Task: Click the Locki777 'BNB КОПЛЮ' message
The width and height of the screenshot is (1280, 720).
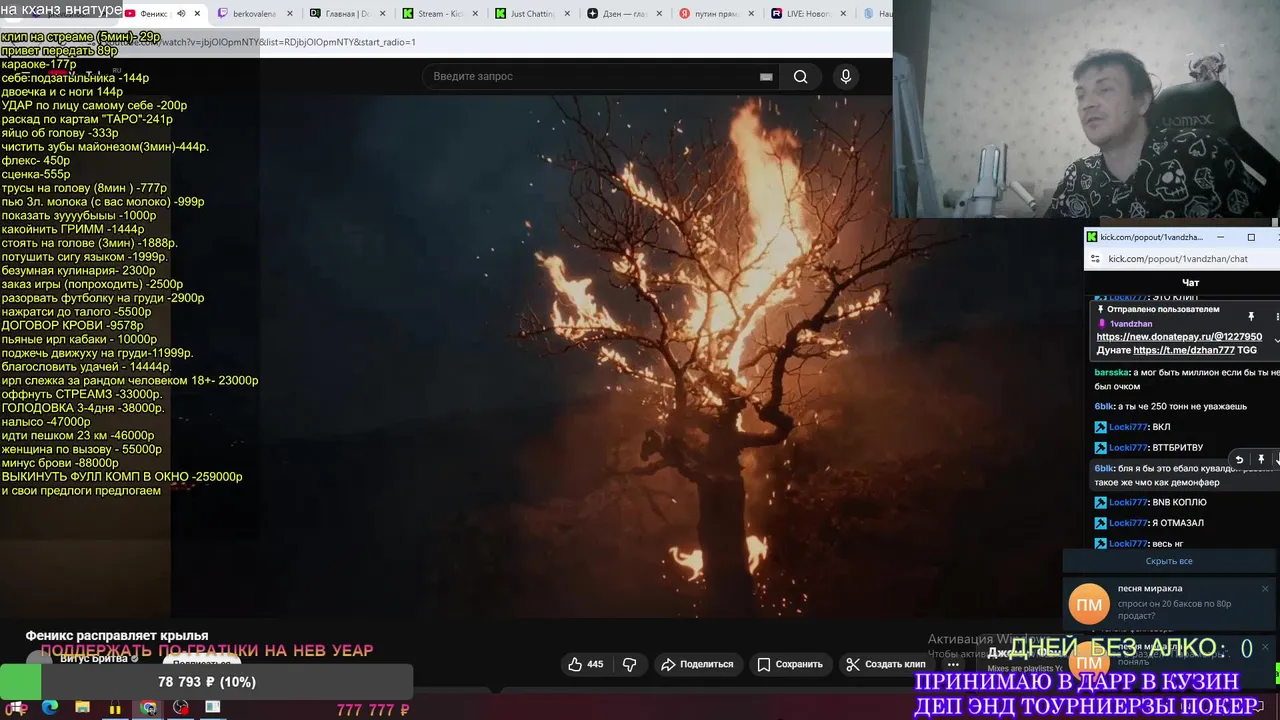Action: (1151, 502)
